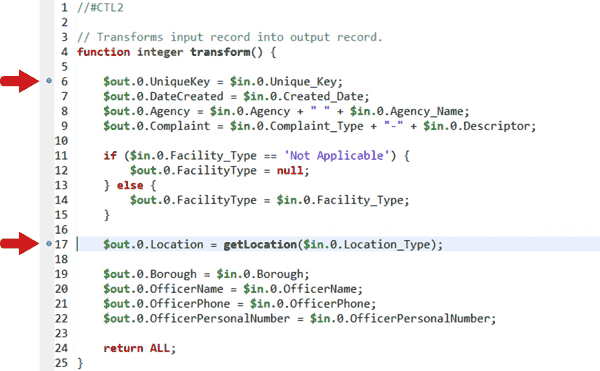This screenshot has height=371, width=600.
Task: Toggle the breakpoint marker on line 6
Action: 49,81
